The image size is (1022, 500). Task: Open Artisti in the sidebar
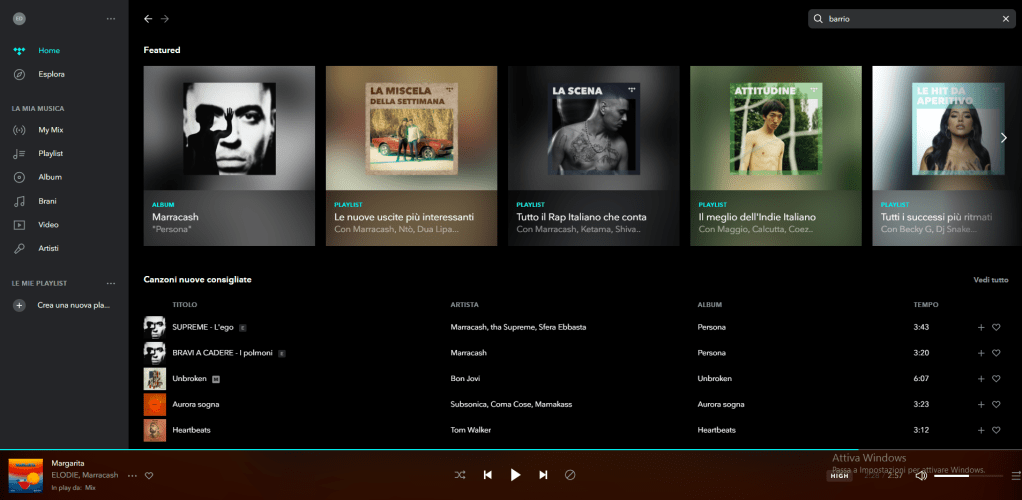[x=50, y=248]
